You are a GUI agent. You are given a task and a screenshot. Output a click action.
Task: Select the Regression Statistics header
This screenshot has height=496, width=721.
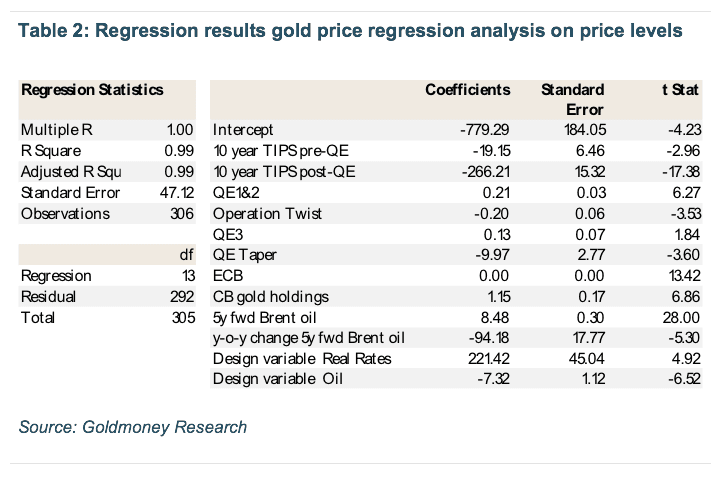point(92,90)
